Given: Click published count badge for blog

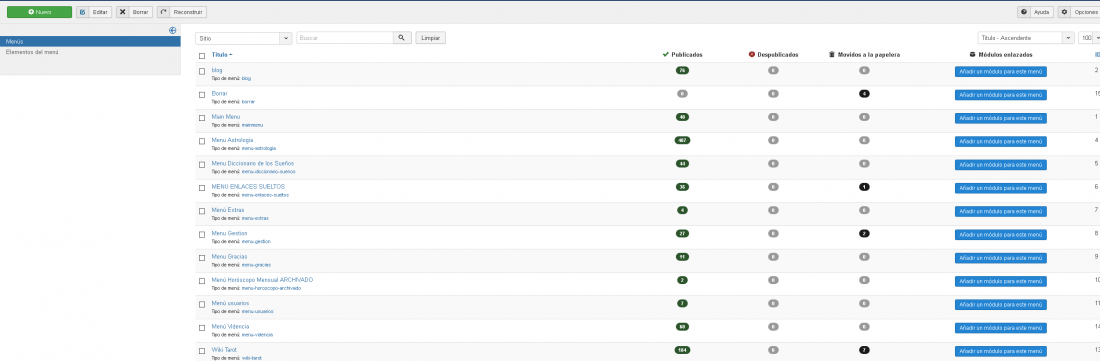Looking at the screenshot, I should pos(682,71).
